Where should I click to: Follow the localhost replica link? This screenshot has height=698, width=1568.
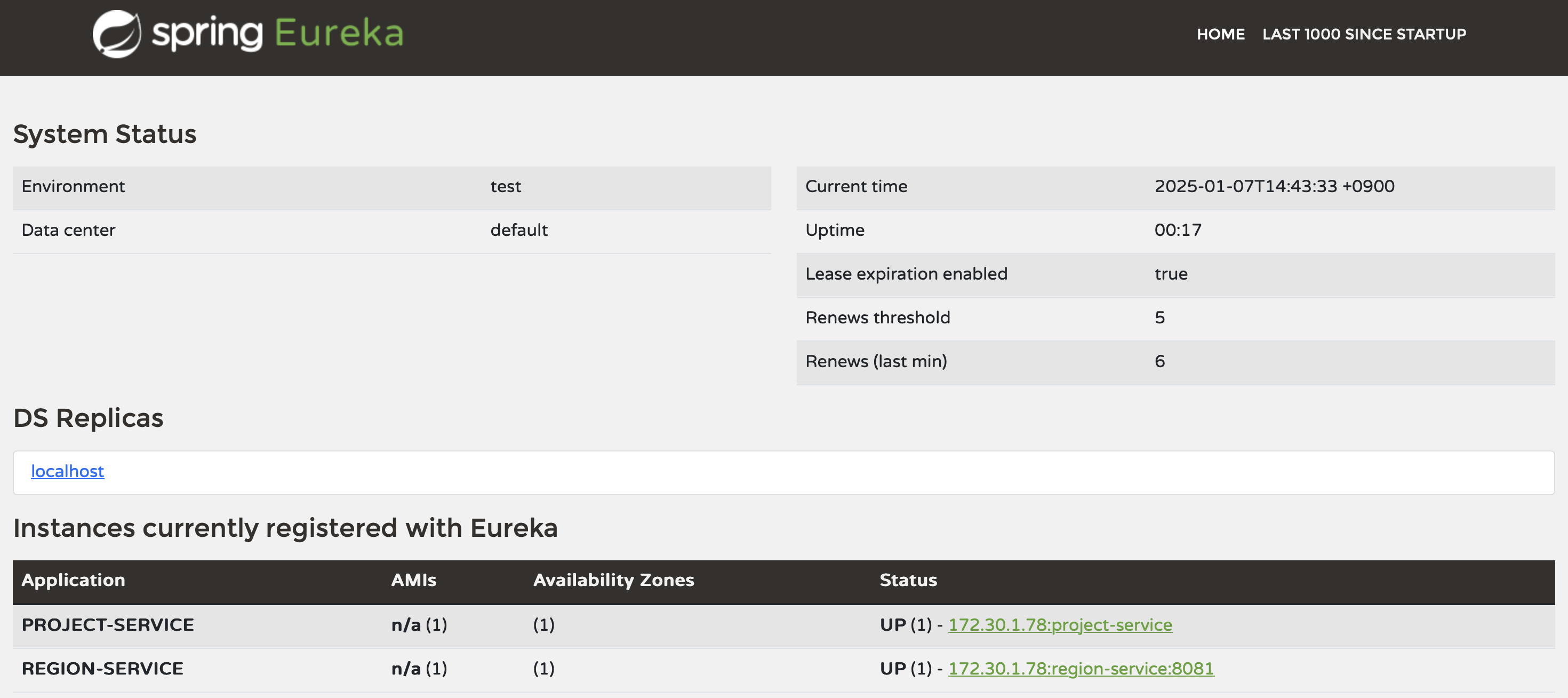point(68,471)
